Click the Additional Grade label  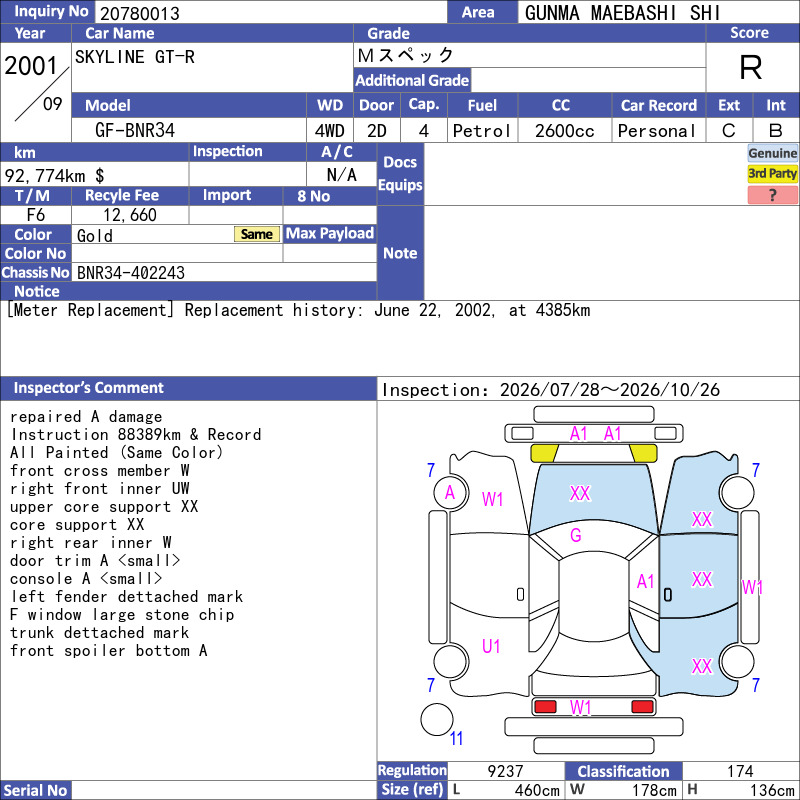pos(412,80)
